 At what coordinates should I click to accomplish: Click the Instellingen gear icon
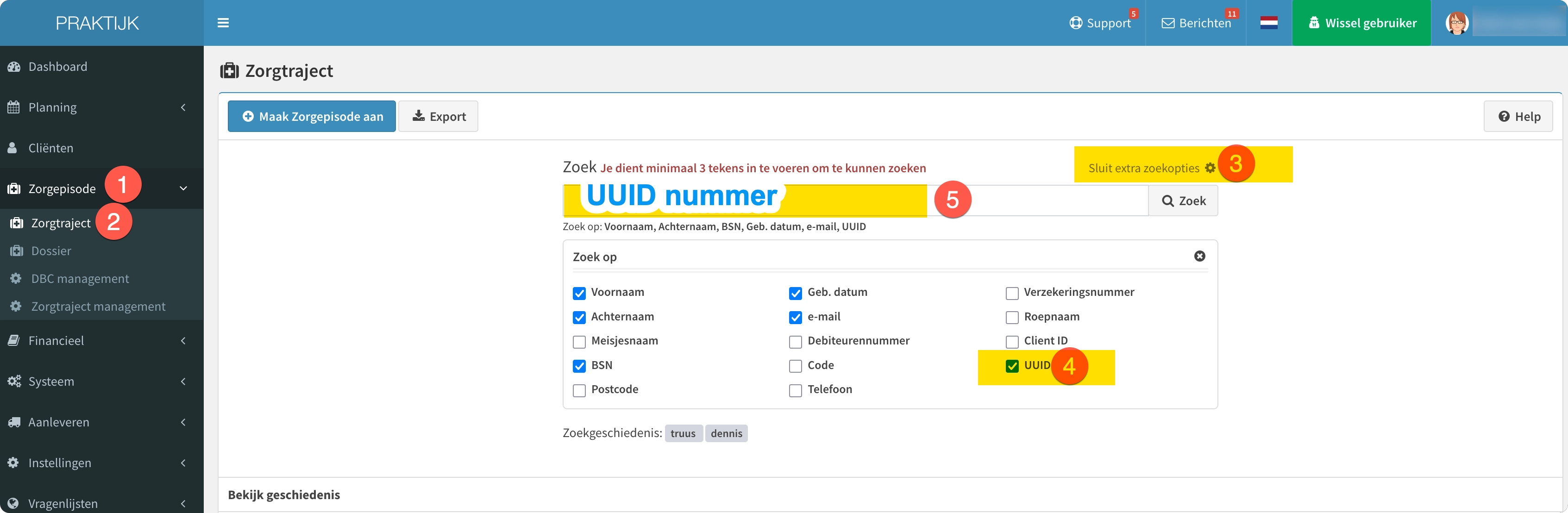(x=13, y=463)
